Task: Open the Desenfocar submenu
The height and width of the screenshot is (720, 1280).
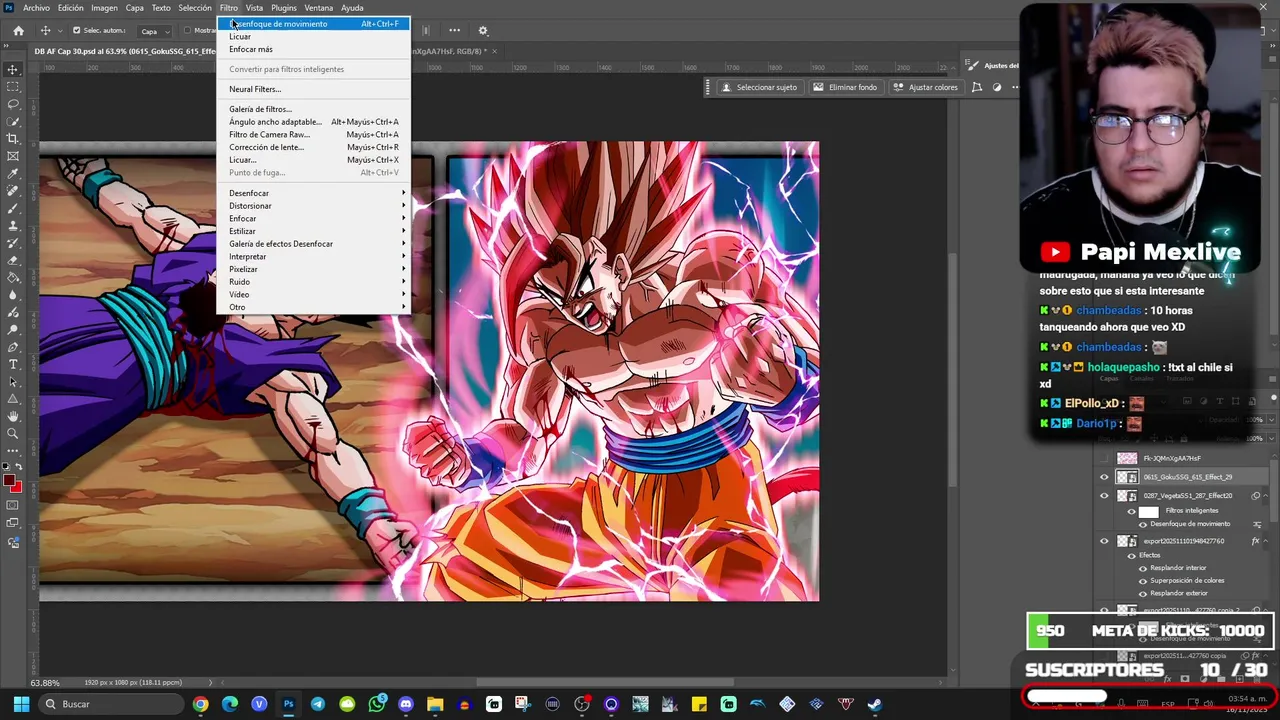Action: [x=313, y=193]
